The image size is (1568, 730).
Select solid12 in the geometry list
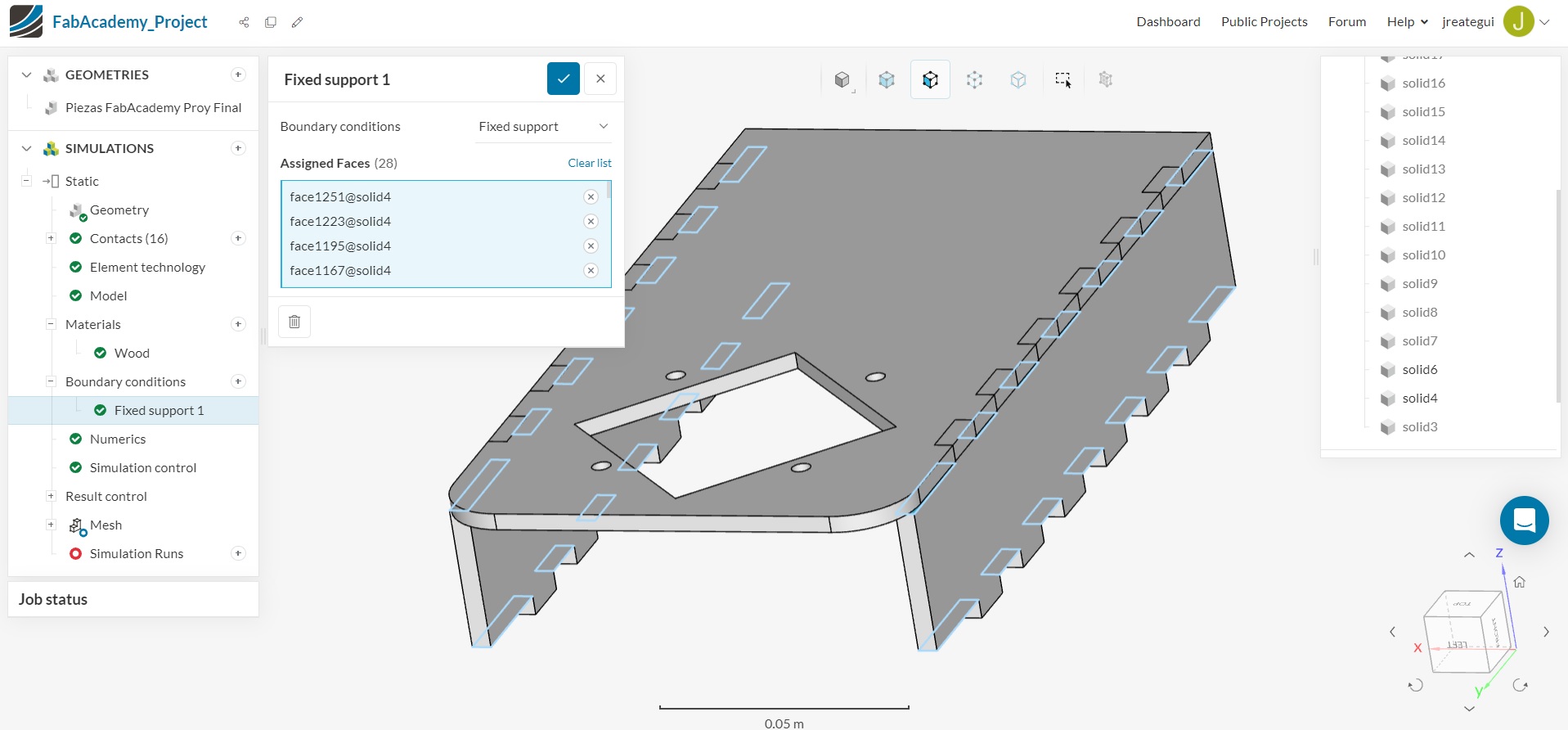(x=1423, y=197)
